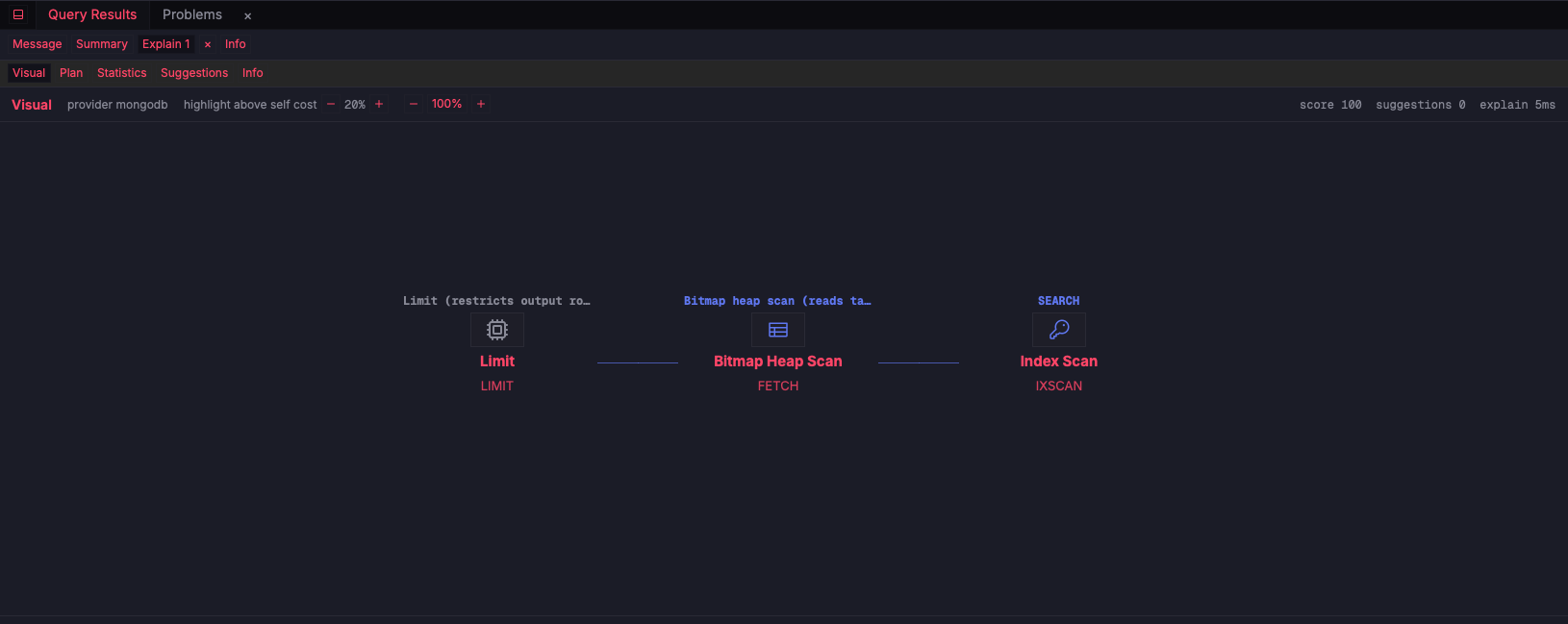Click the 100% zoom value
Viewport: 1568px width, 624px height.
tap(446, 104)
